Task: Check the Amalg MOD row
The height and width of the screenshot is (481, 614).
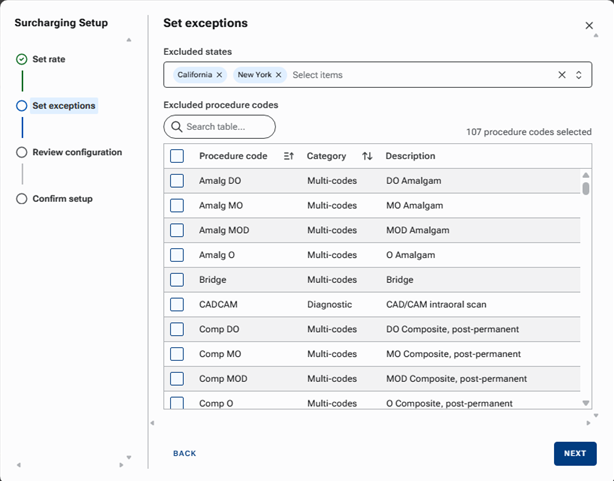Action: click(177, 230)
